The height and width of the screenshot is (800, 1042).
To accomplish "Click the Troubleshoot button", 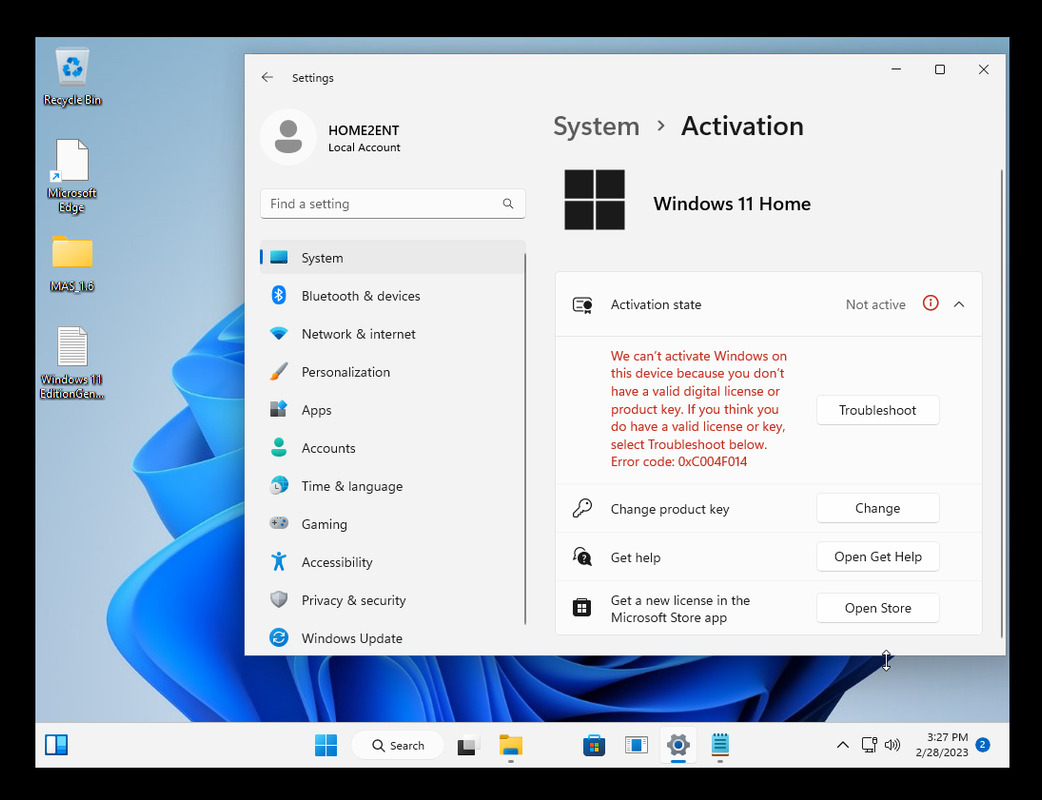I will tap(877, 410).
